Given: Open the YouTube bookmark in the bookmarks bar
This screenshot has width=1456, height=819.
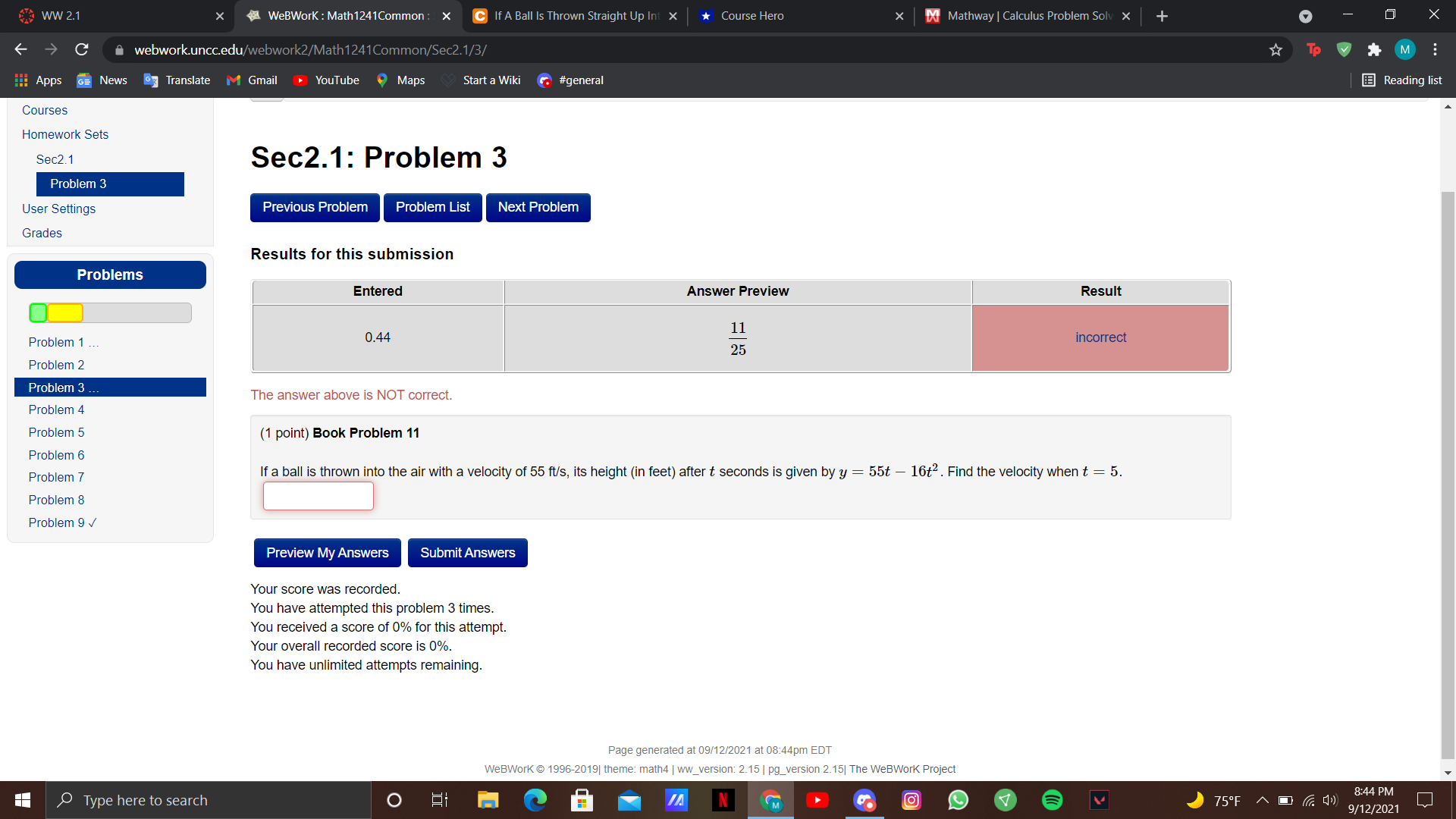Looking at the screenshot, I should [325, 80].
